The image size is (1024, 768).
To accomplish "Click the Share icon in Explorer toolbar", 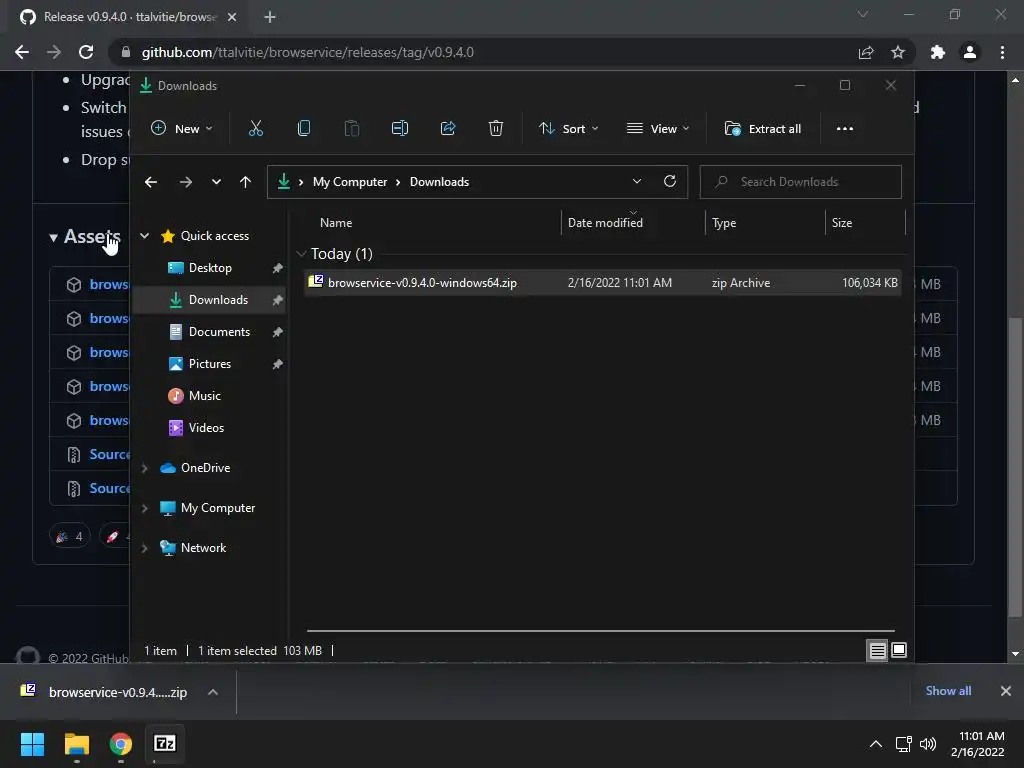I will (448, 129).
